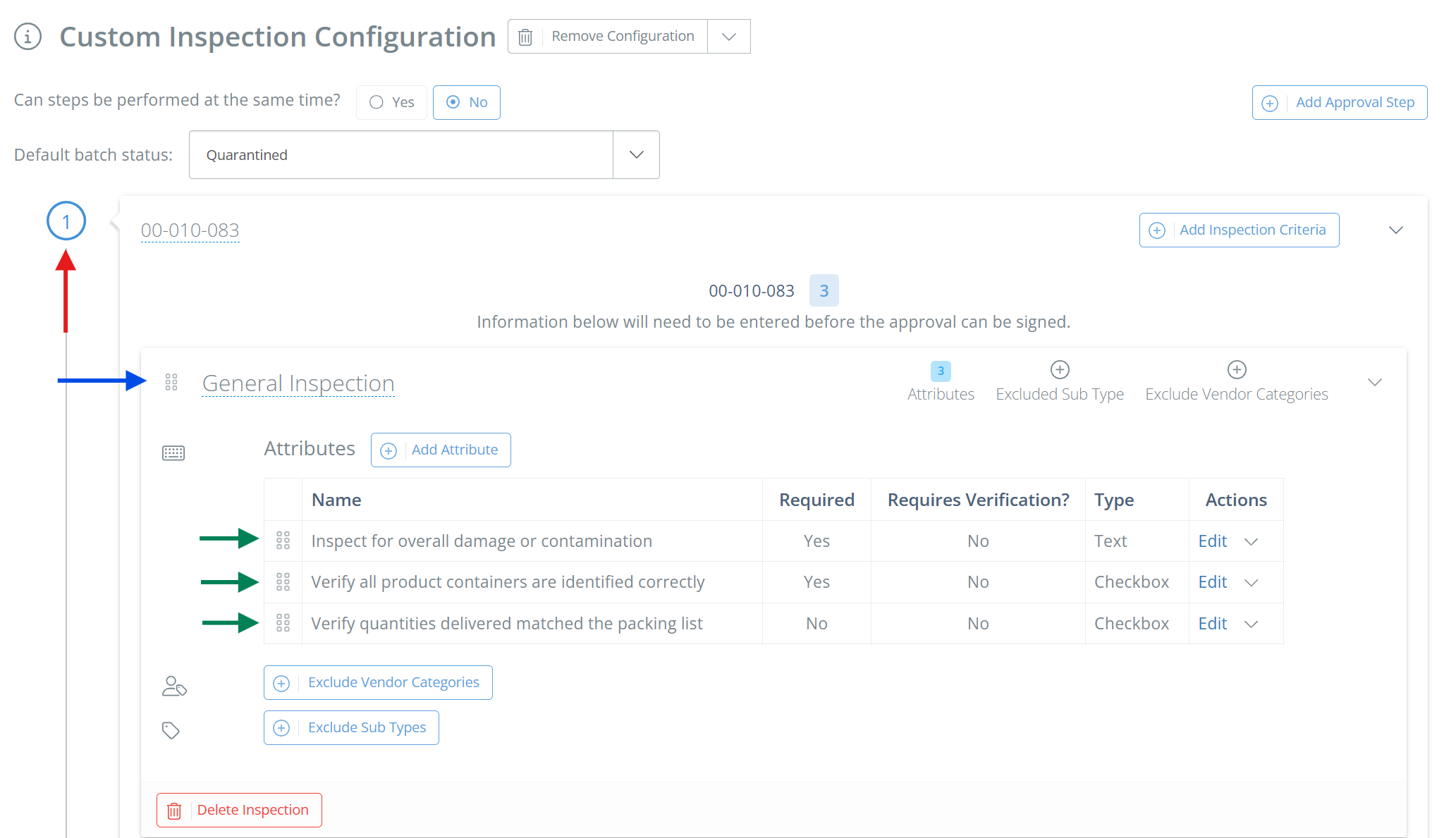Collapse the General Inspection section chevron
Screen dimensions: 1456x838
[1374, 382]
